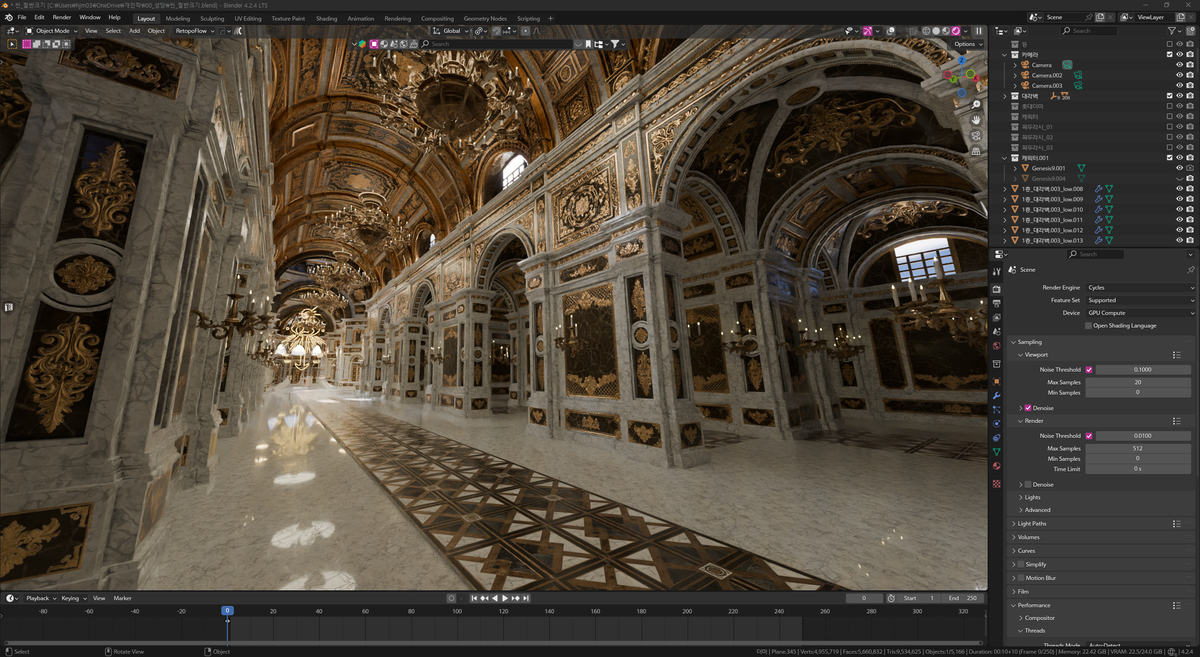Open the Output properties tab icon
The width and height of the screenshot is (1200, 657).
click(x=996, y=303)
